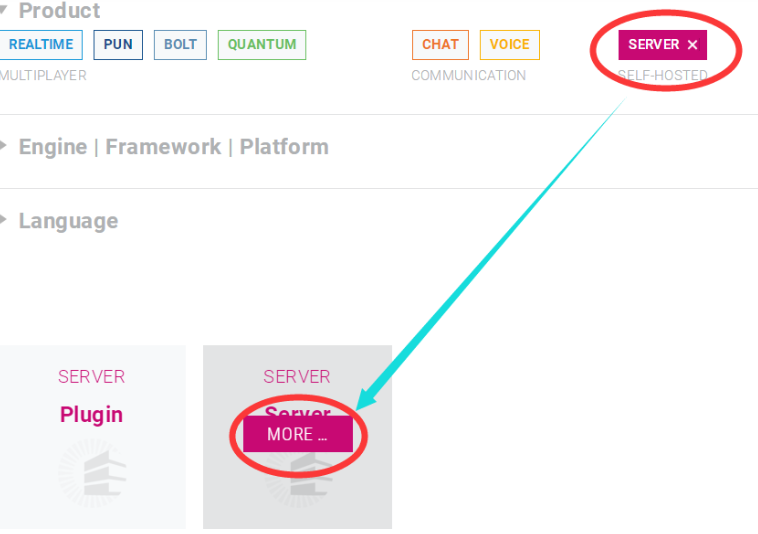Click the selected SERVER filter tag label
Screen dimensions: 758x534
point(654,45)
